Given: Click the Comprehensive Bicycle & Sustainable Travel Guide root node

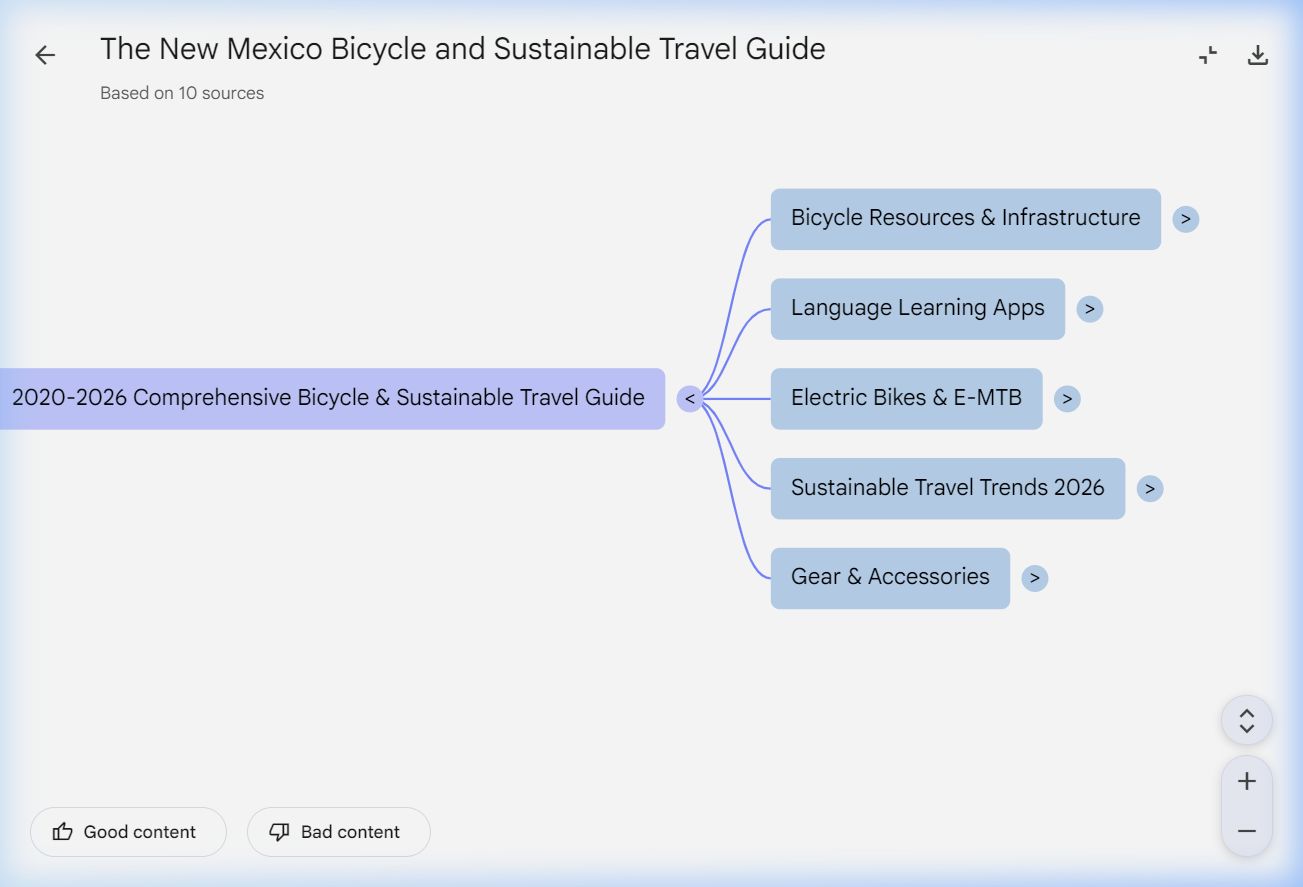Looking at the screenshot, I should 330,399.
